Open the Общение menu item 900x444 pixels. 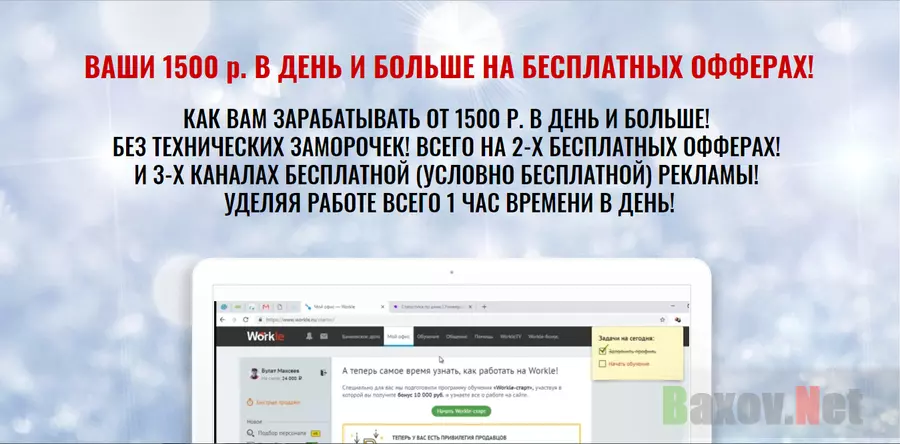click(x=456, y=337)
